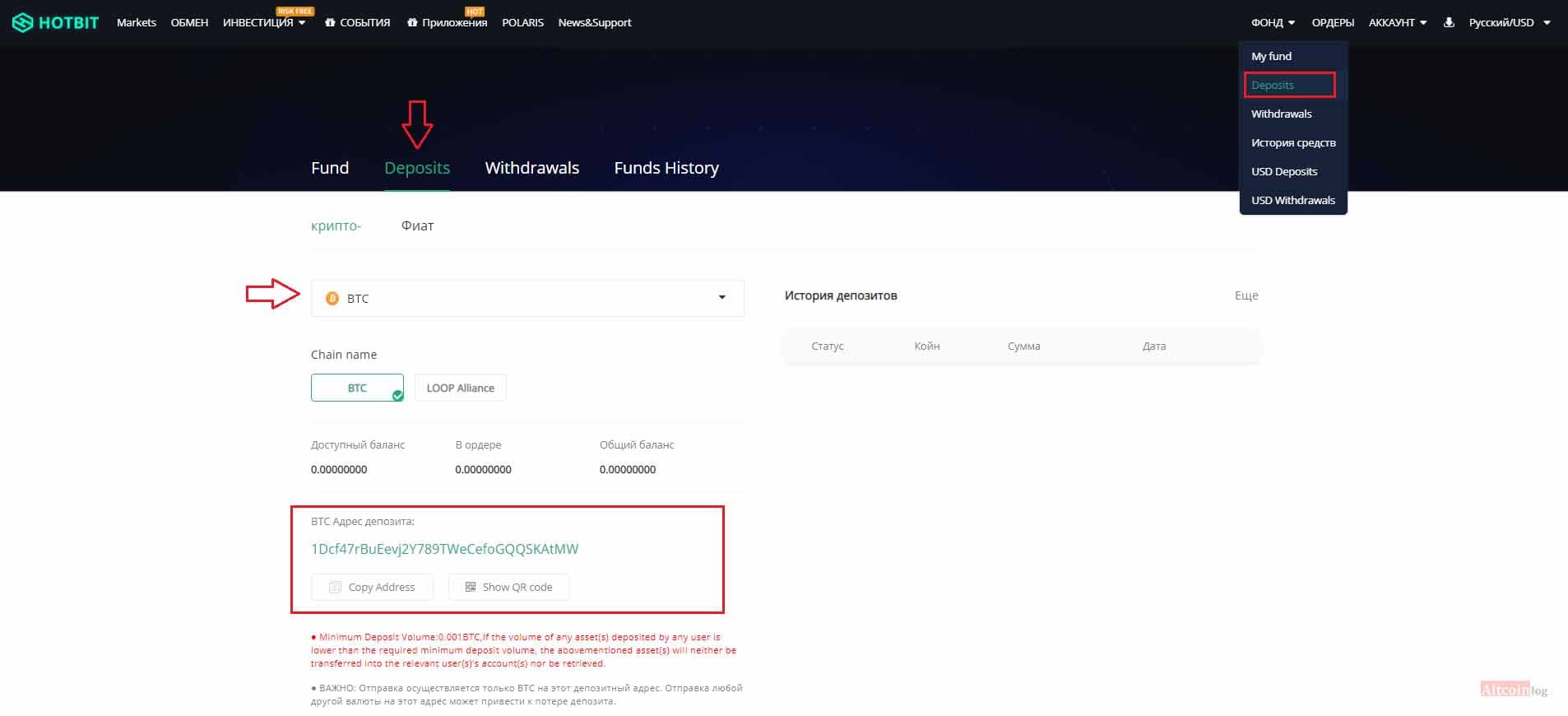Choose USD Deposits in dropdown
Viewport: 1568px width, 716px height.
(x=1284, y=171)
